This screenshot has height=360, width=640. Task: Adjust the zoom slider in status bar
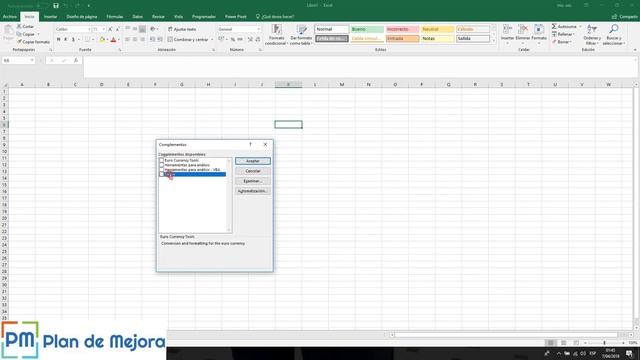pos(604,343)
